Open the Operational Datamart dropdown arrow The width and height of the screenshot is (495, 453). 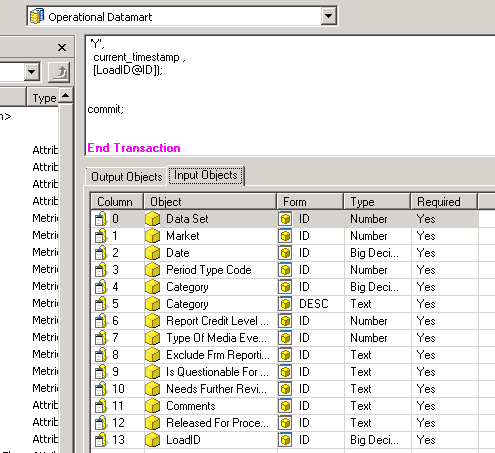[328, 16]
